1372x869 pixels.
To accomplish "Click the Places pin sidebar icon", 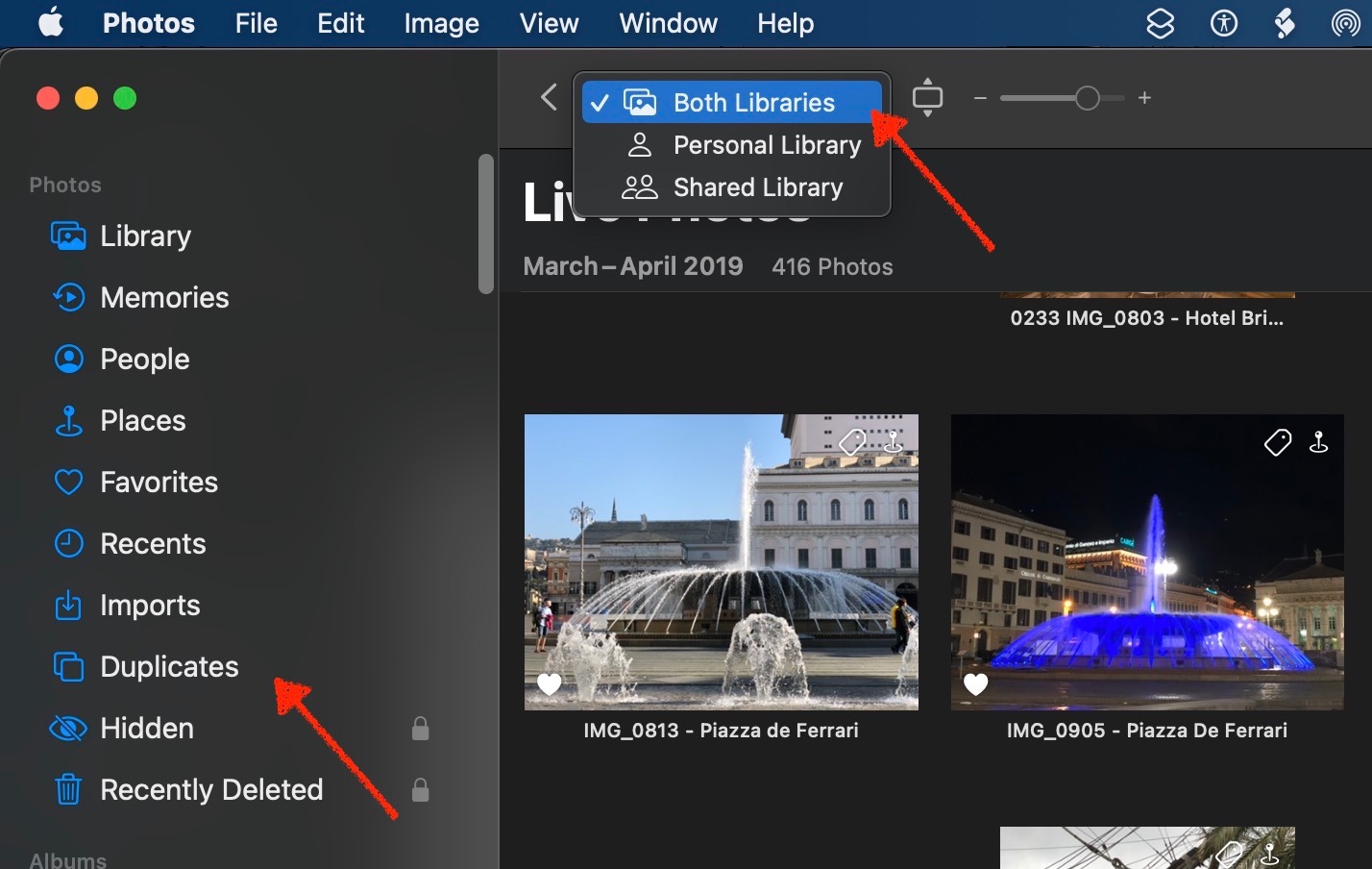I will (68, 420).
